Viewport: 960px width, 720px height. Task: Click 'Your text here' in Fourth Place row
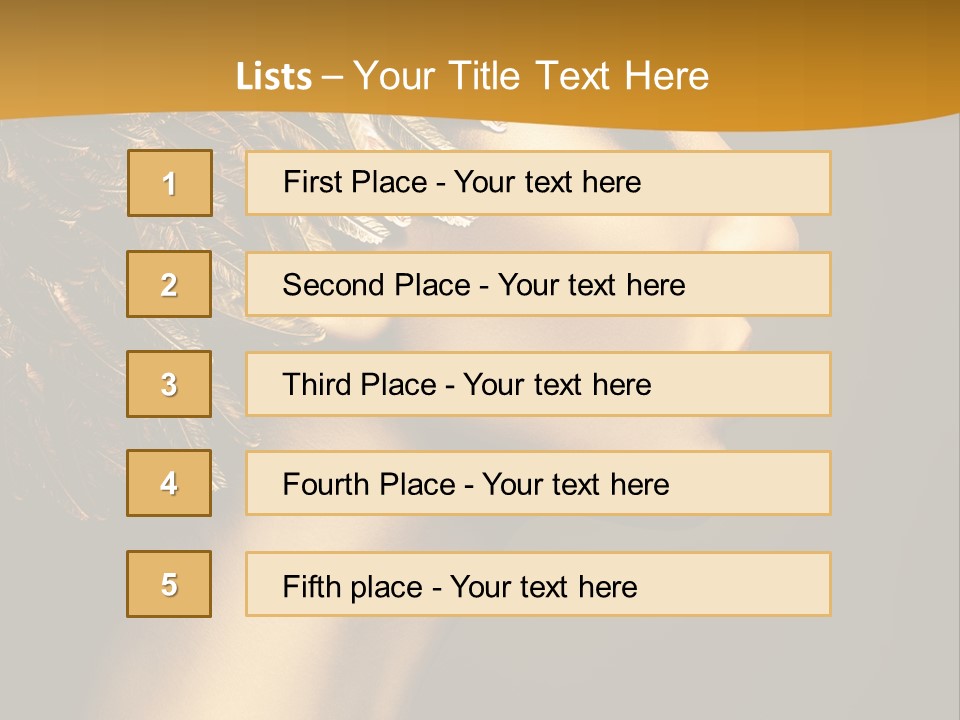pos(576,484)
